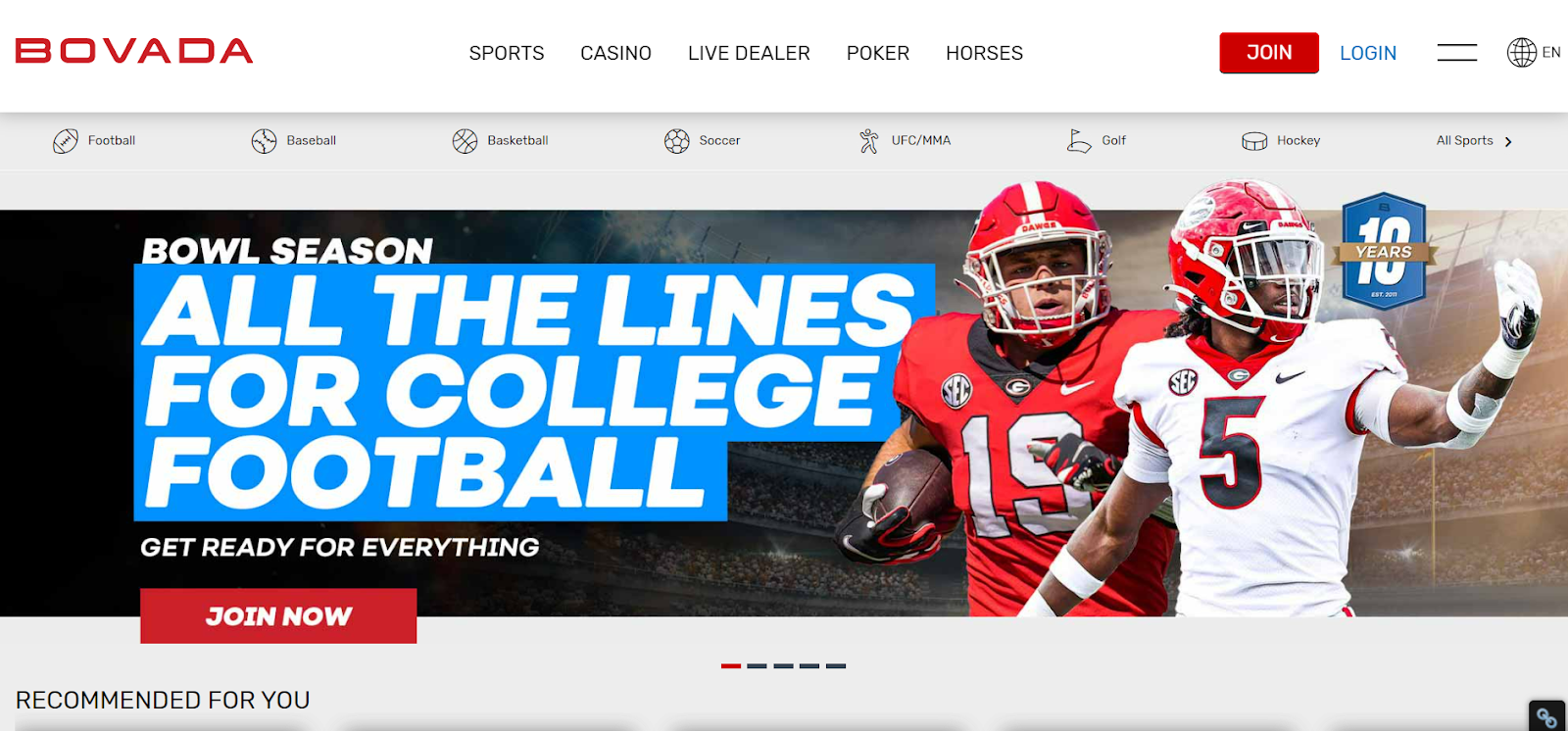The width and height of the screenshot is (1568, 731).
Task: Open the hamburger menu
Action: tap(1457, 53)
